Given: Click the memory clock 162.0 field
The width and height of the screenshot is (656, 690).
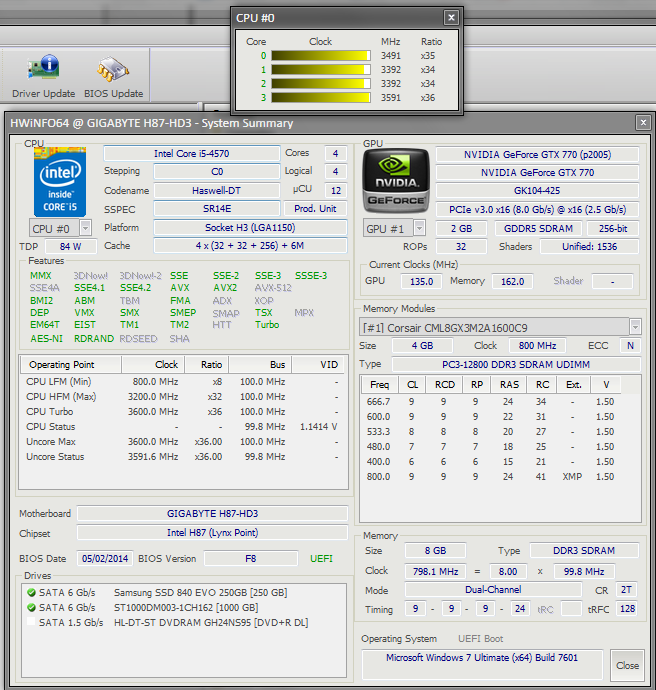Looking at the screenshot, I should click(513, 281).
